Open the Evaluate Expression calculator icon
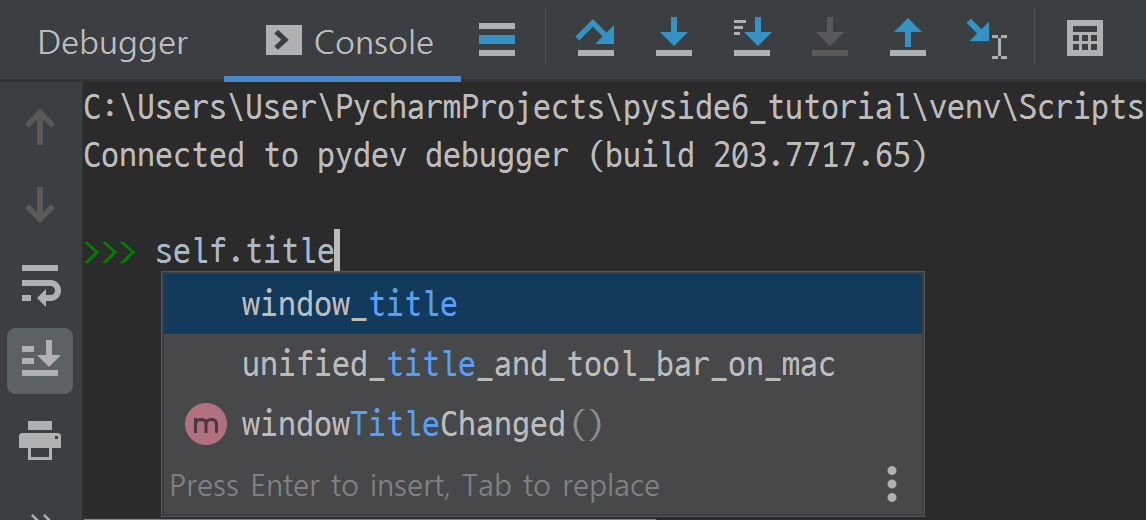1146x520 pixels. point(1085,38)
